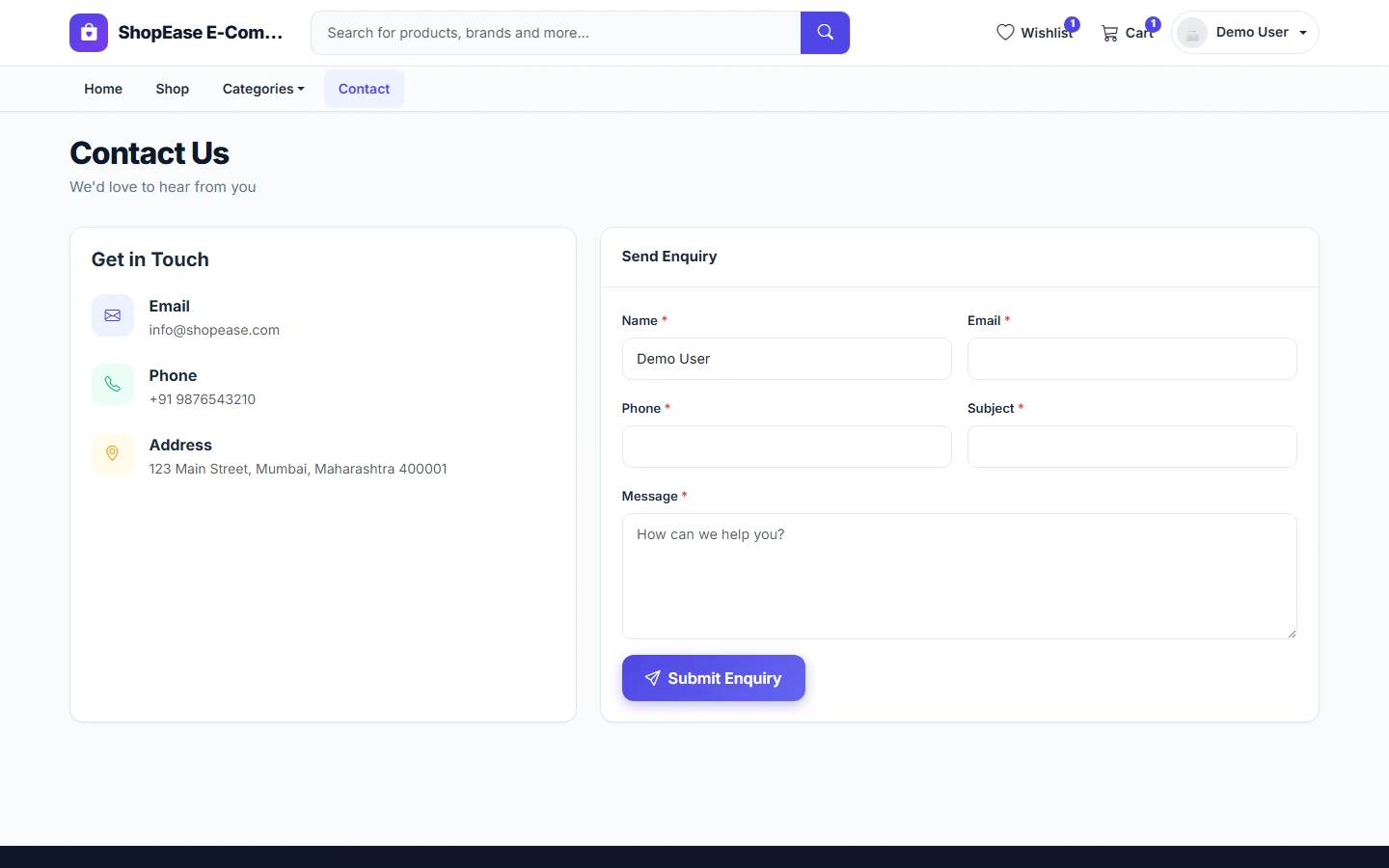Click the Contact Us page title
This screenshot has width=1389, height=868.
tap(150, 153)
